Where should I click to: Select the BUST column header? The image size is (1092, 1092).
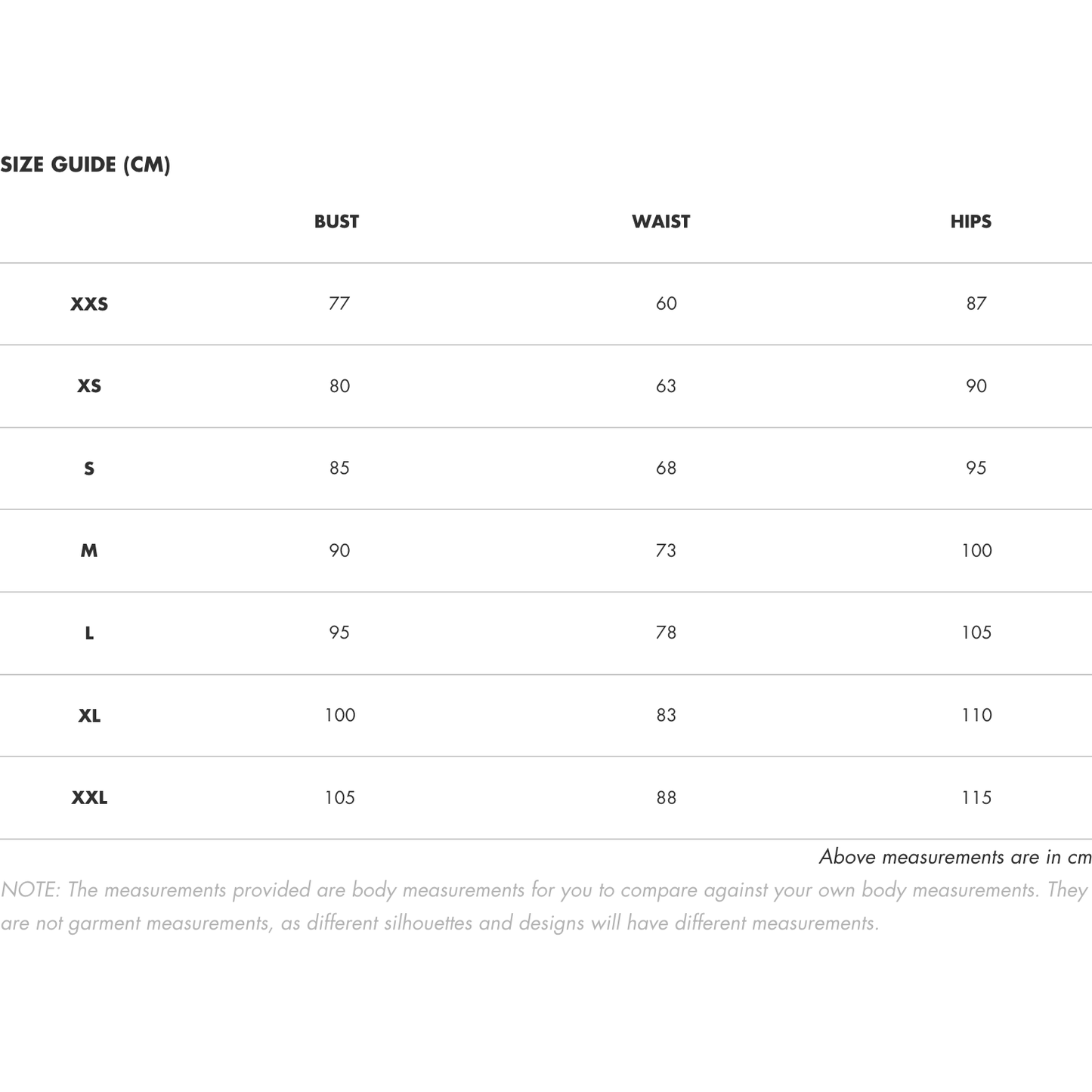tap(336, 221)
